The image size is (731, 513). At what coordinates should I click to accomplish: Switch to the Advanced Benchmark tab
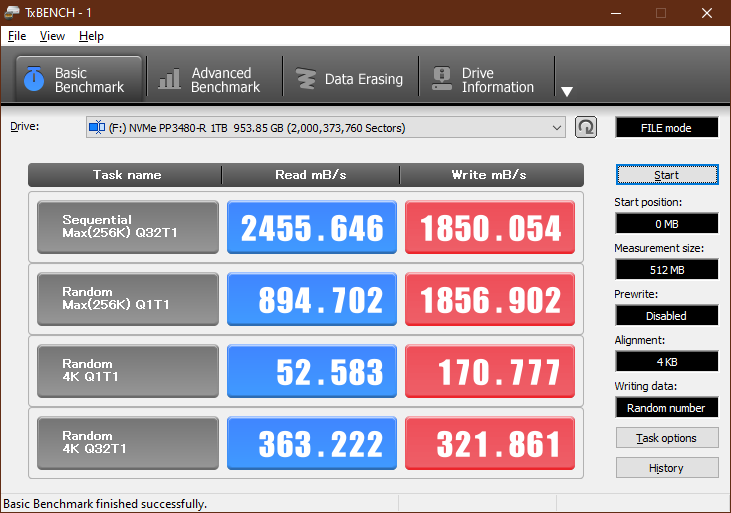(215, 79)
